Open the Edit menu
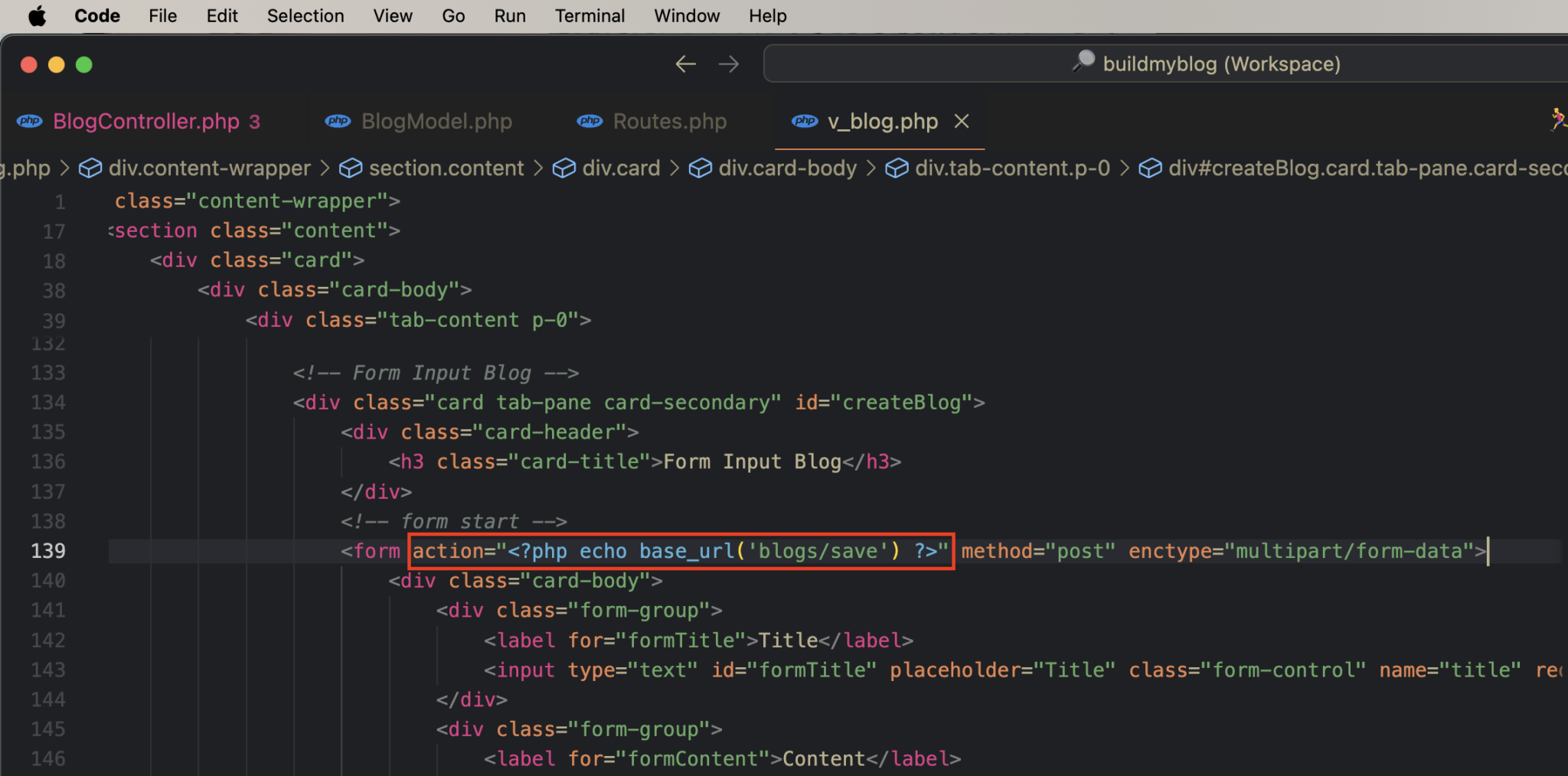Image resolution: width=1568 pixels, height=776 pixels. tap(222, 16)
